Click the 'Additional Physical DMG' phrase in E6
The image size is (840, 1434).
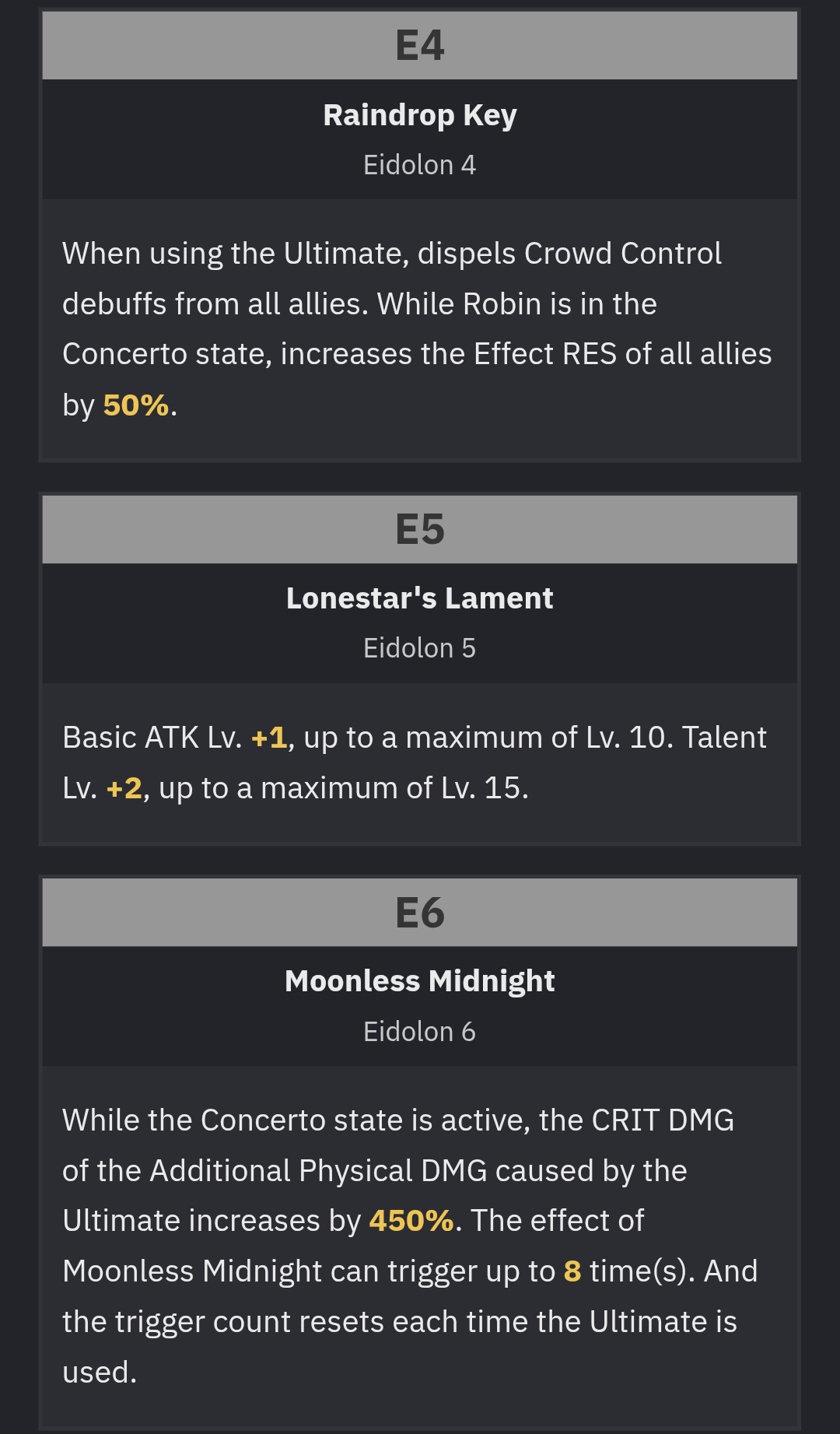[x=319, y=1171]
